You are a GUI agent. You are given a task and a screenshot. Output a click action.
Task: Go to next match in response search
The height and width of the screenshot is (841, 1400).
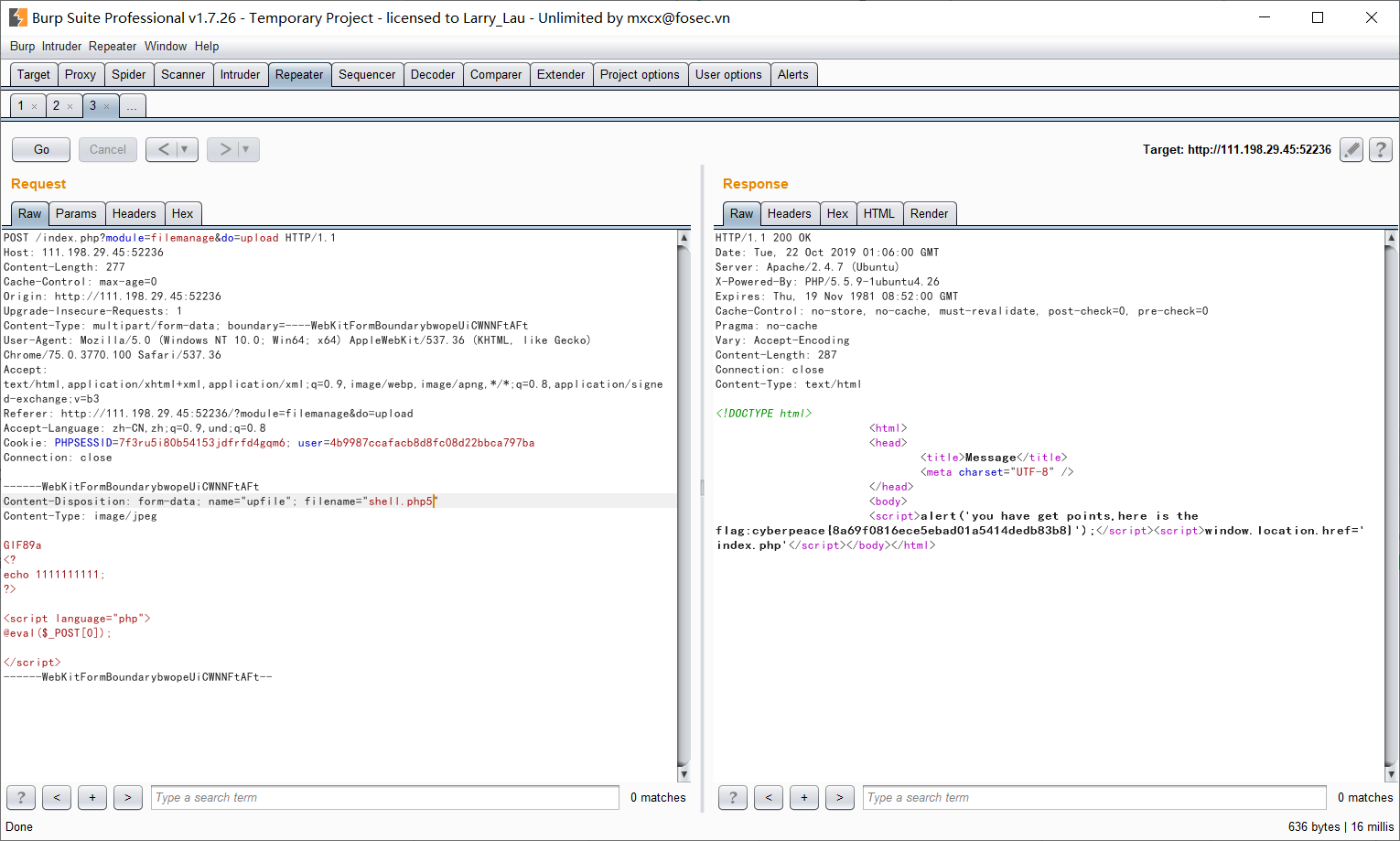pyautogui.click(x=840, y=797)
